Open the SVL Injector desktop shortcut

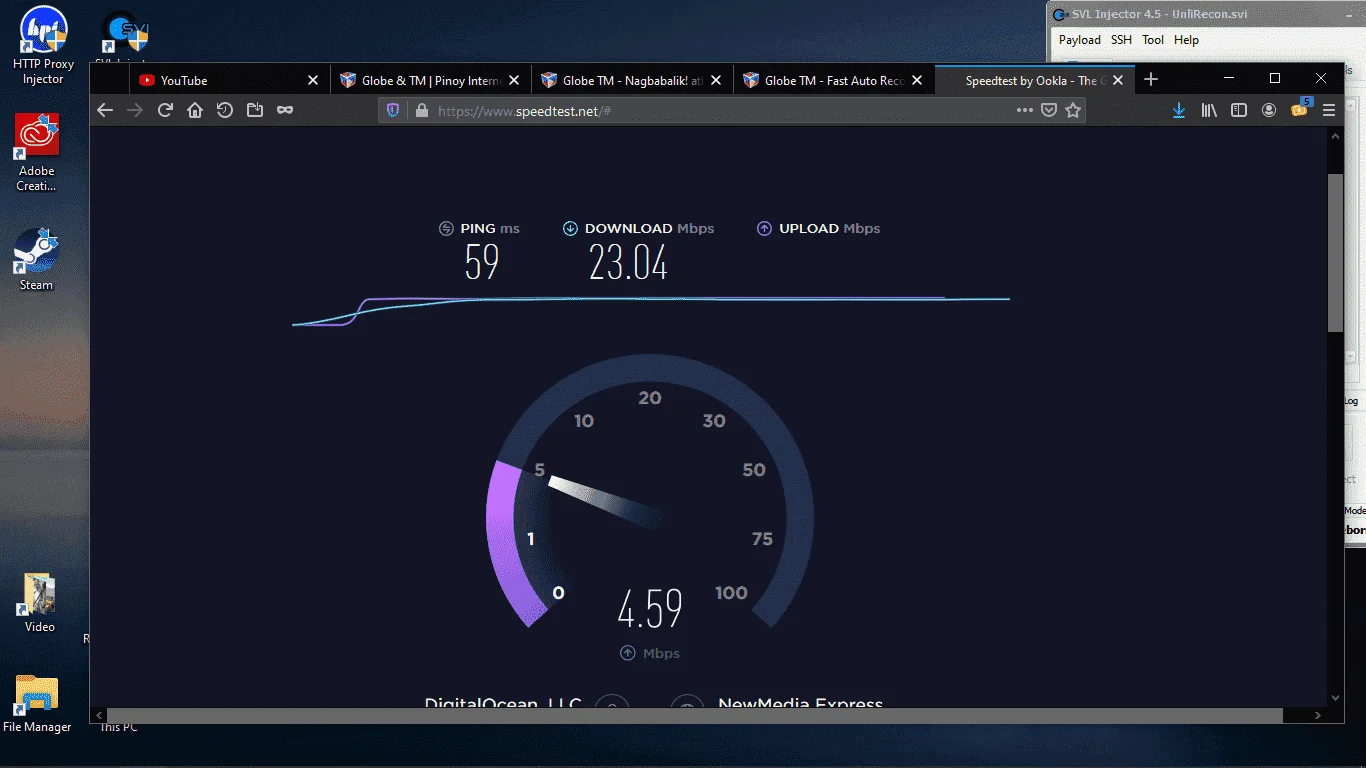coord(126,36)
